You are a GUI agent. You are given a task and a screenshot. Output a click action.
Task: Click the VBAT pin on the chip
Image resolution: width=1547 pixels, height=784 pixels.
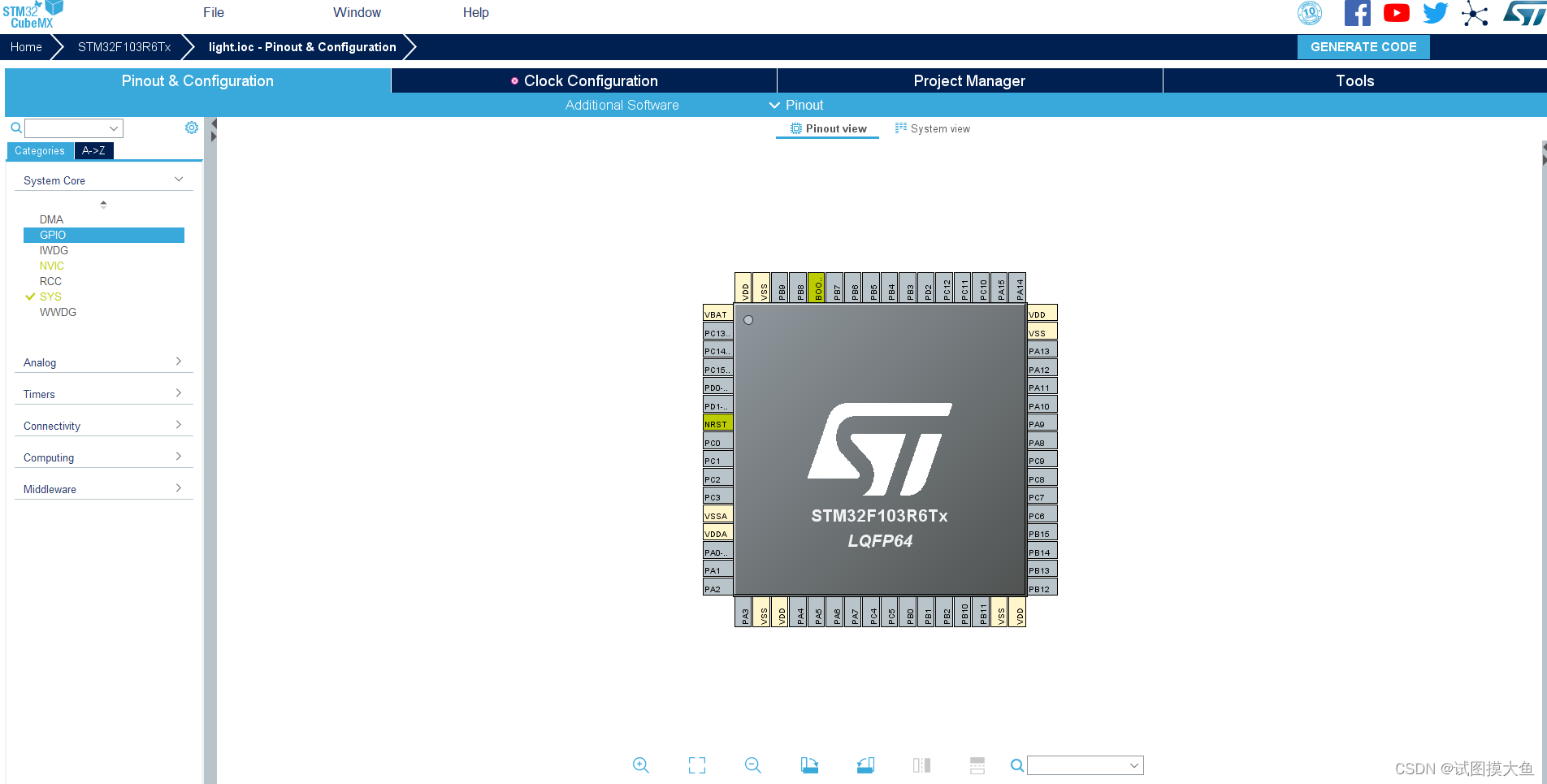click(717, 314)
